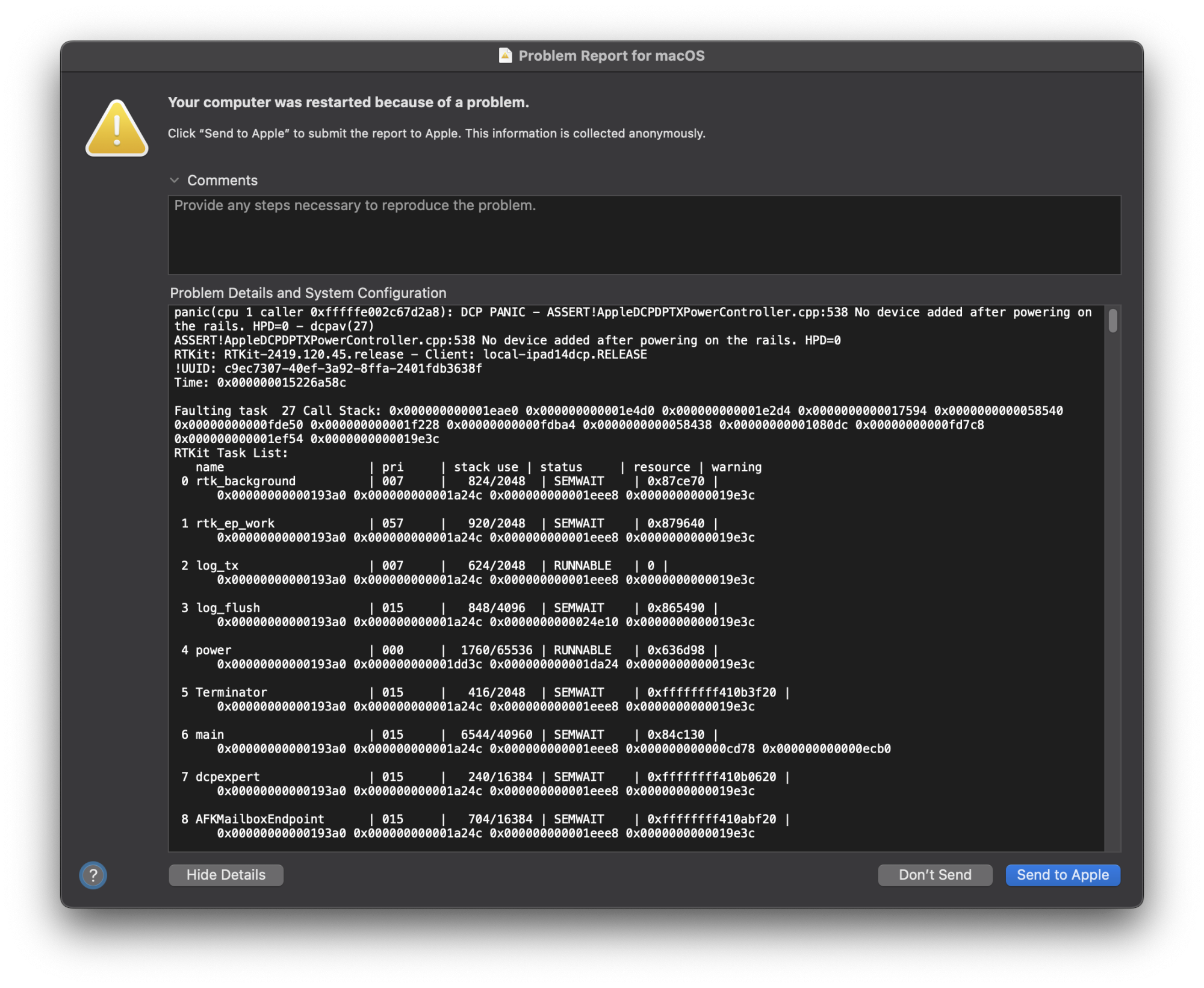Click the AFKMailboxEndpoint task row
The height and width of the screenshot is (988, 1204).
point(259,819)
